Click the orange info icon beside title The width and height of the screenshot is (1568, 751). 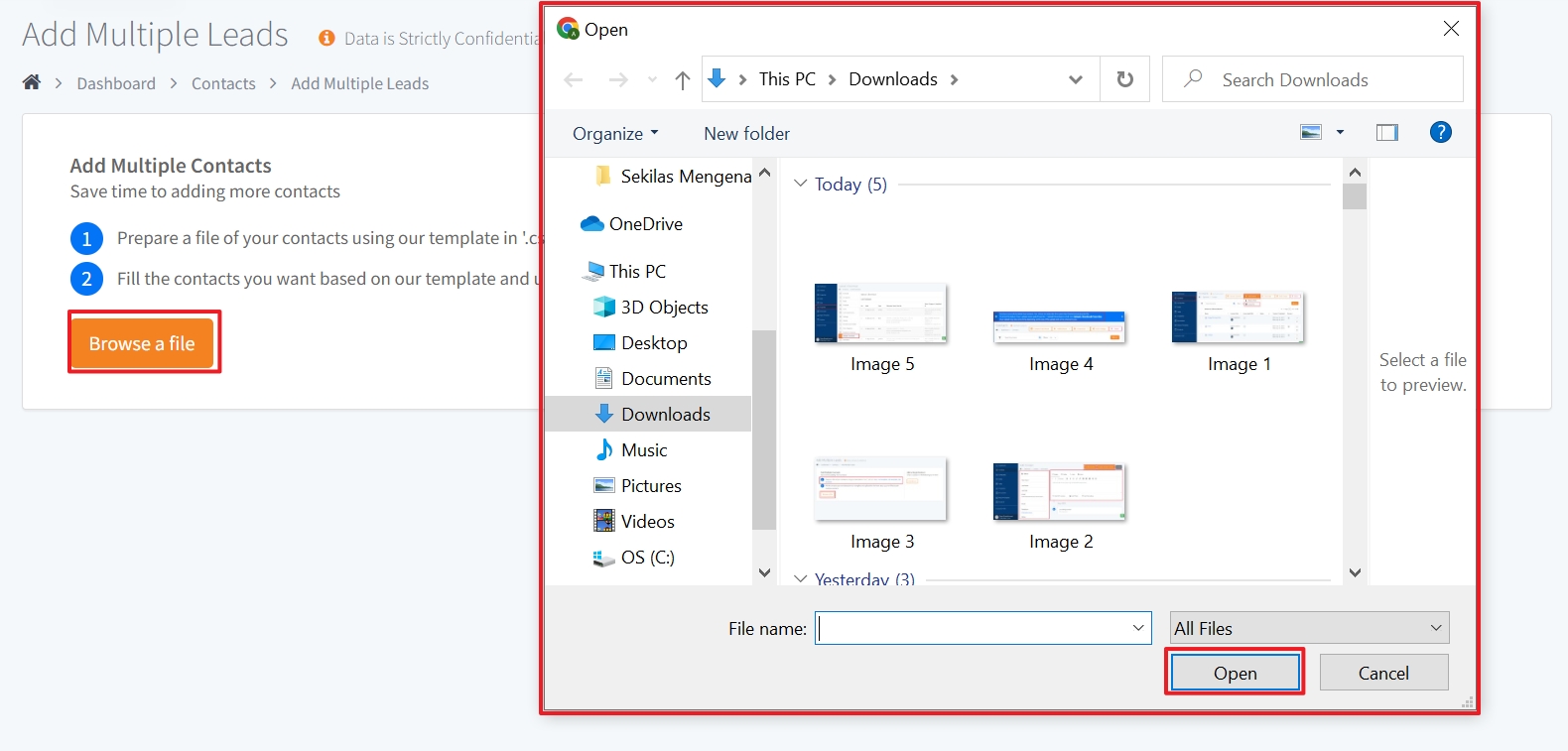tap(327, 39)
